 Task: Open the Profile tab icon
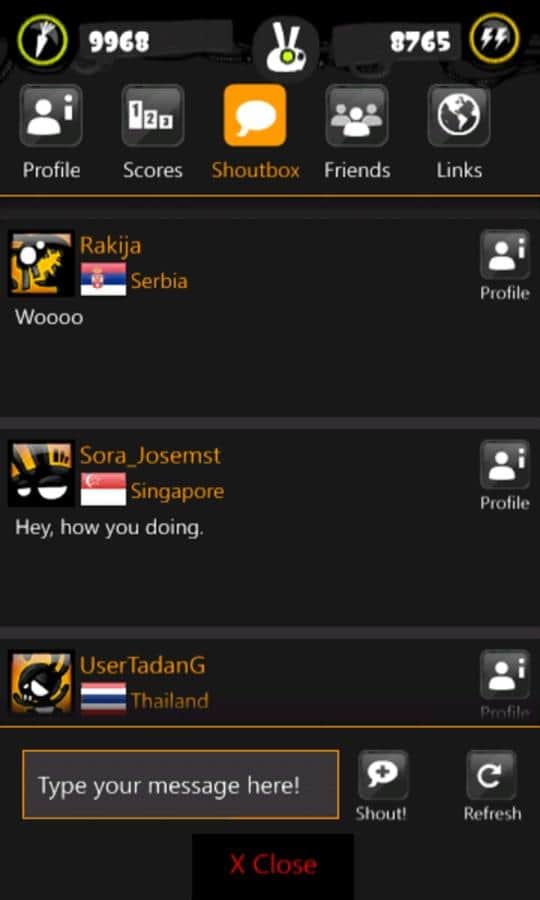pos(51,115)
